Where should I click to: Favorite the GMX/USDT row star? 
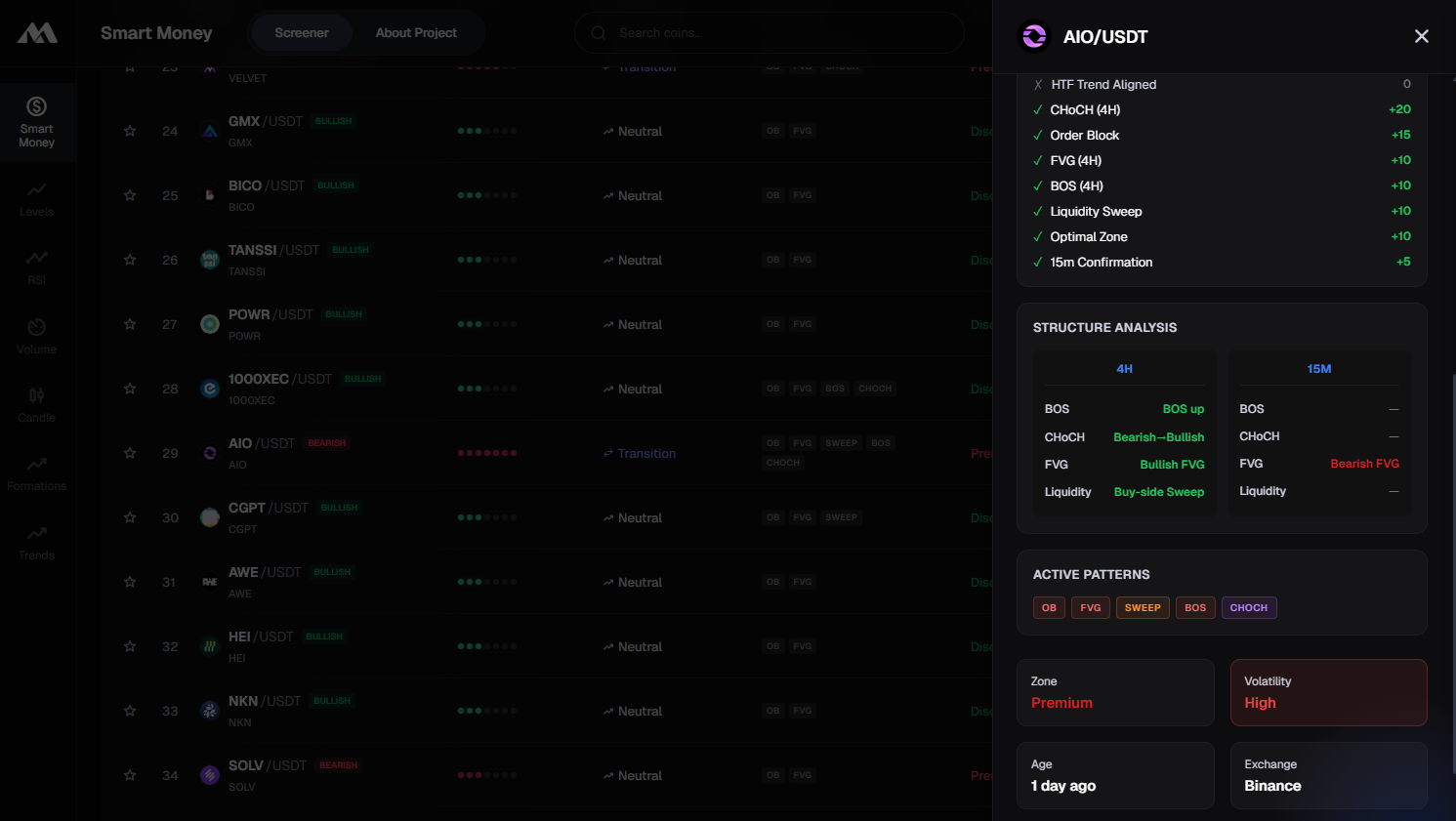[130, 131]
